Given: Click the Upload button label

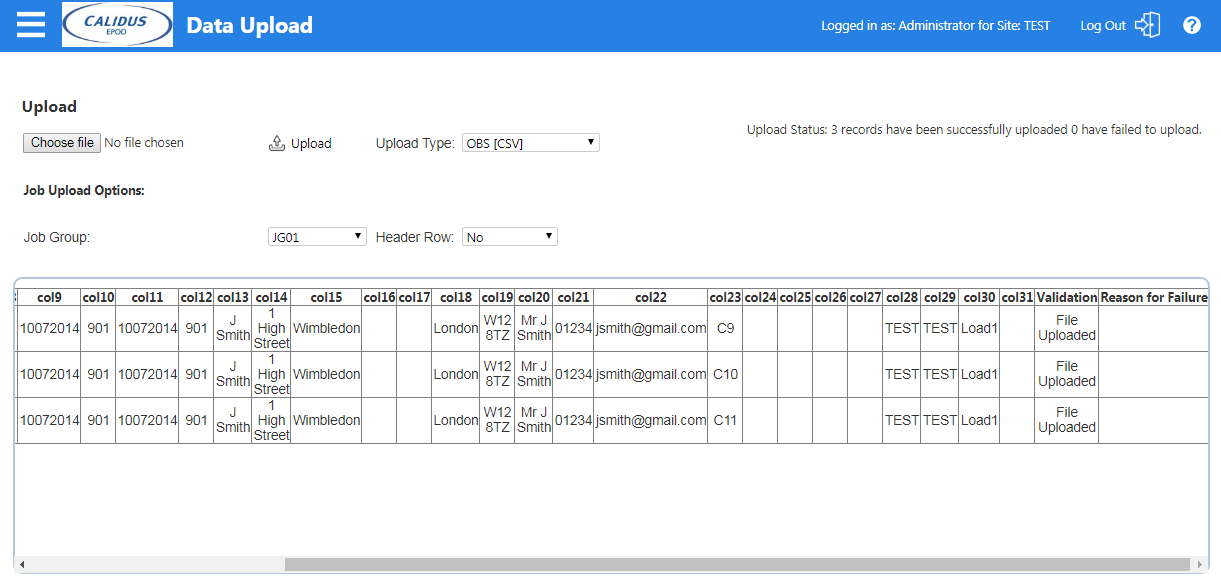Looking at the screenshot, I should pos(311,143).
